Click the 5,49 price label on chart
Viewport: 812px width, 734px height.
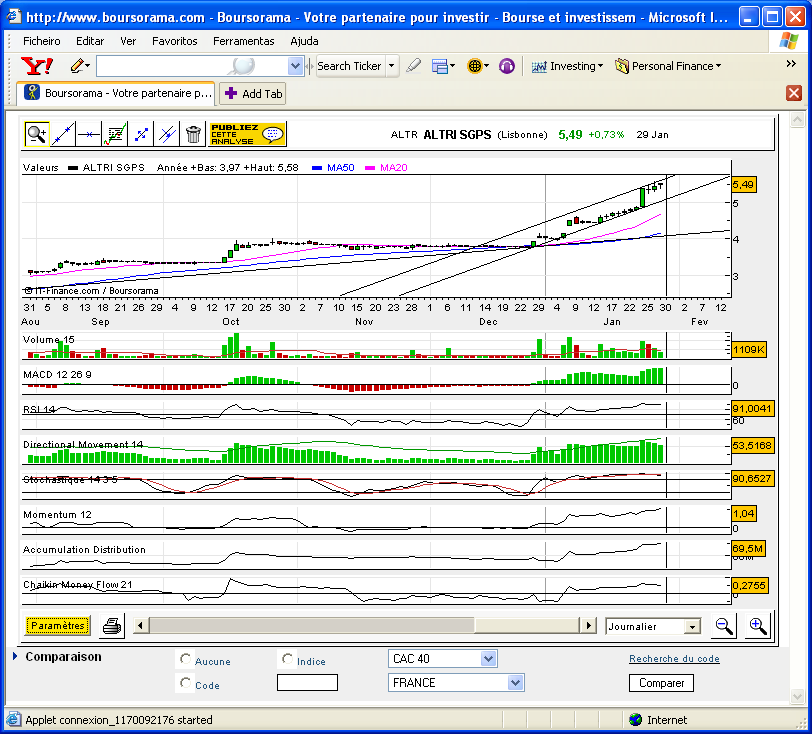[x=743, y=184]
